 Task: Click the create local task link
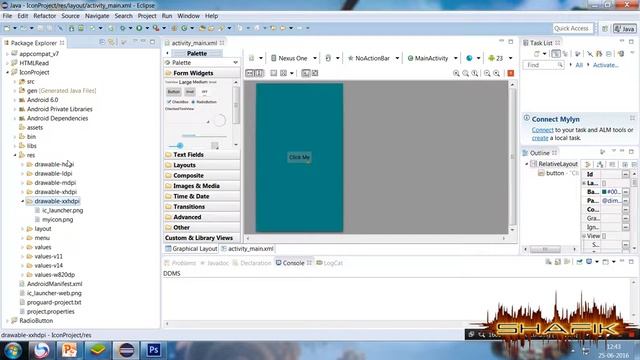[x=540, y=138]
